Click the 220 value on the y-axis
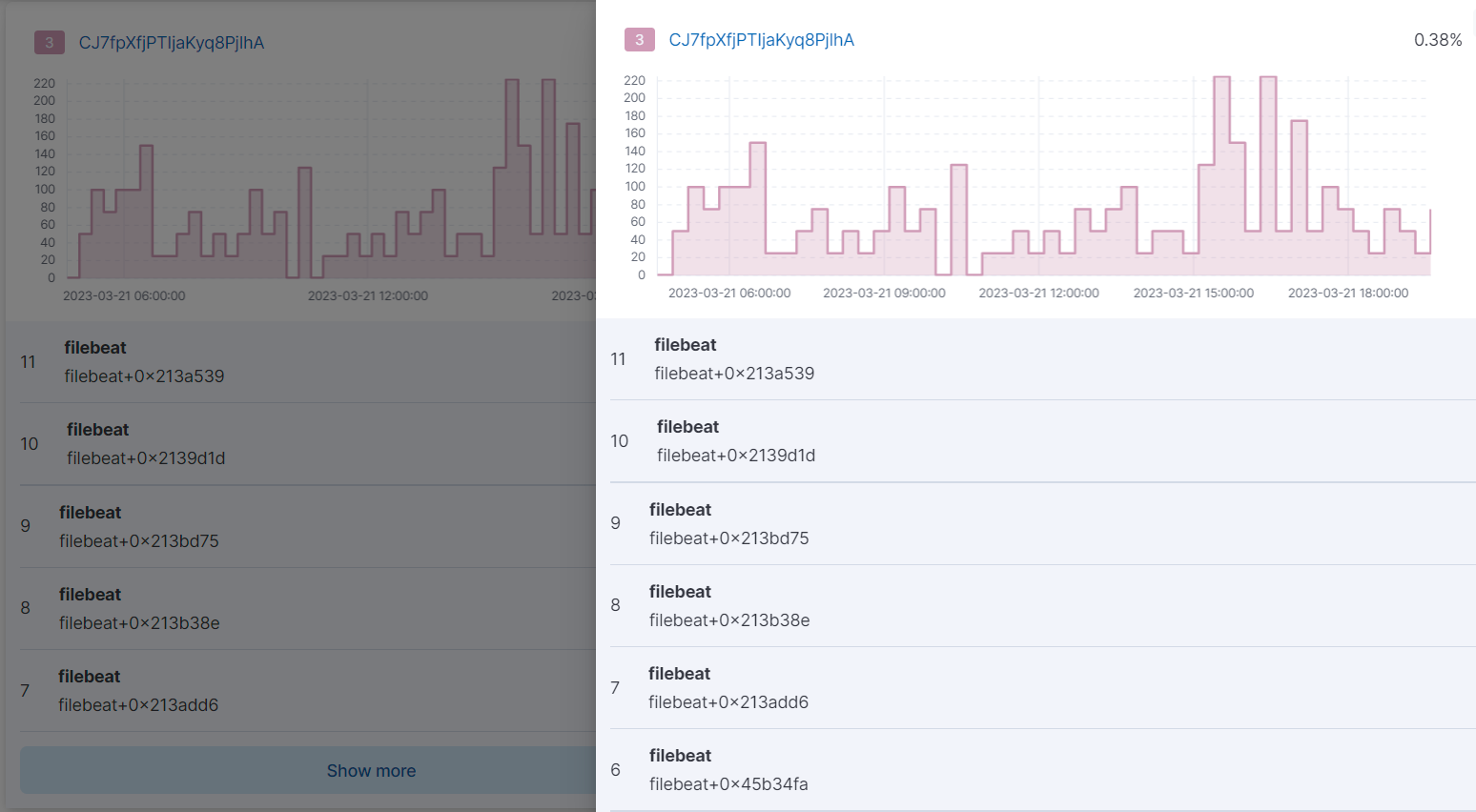Screen dimensions: 1476x812 tap(634, 80)
